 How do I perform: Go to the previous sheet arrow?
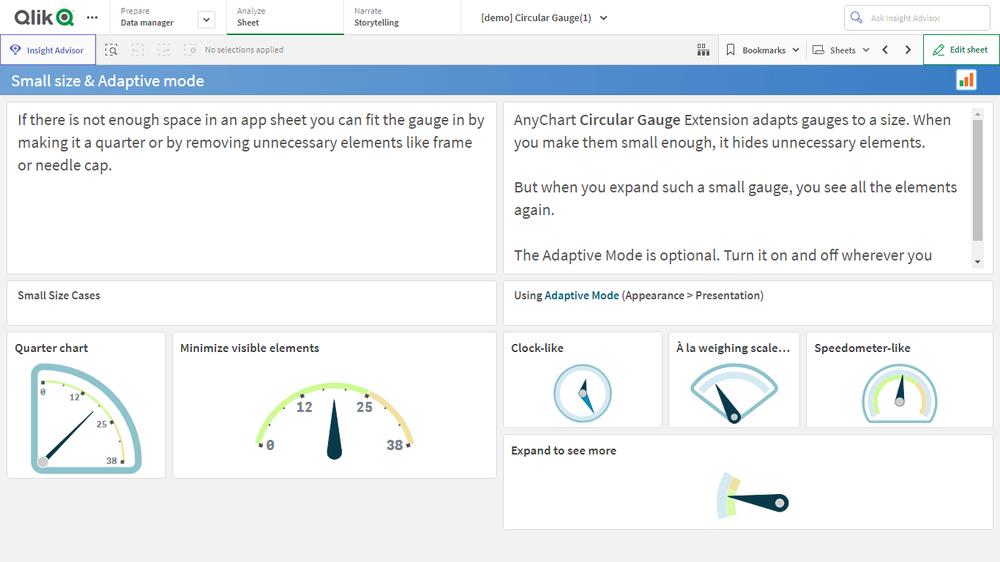[x=885, y=50]
